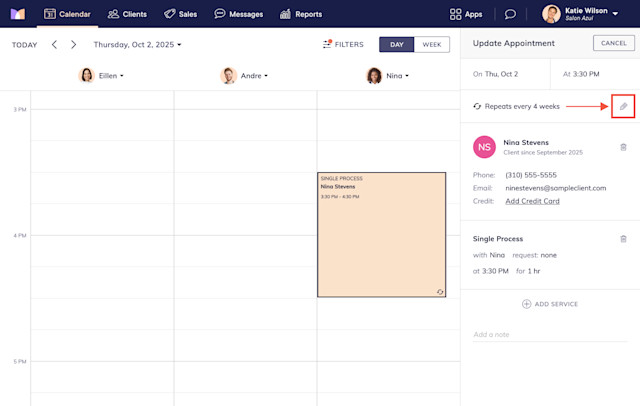Open the Thursday, Oct 2, 2025 date picker
Image resolution: width=640 pixels, height=406 pixels.
pyautogui.click(x=137, y=44)
